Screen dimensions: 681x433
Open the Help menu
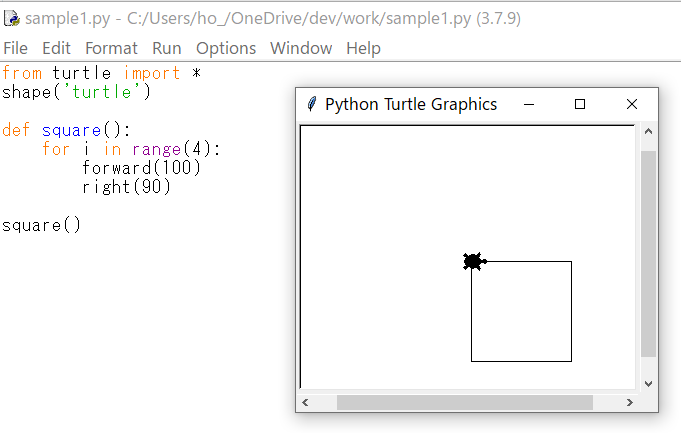pyautogui.click(x=364, y=48)
